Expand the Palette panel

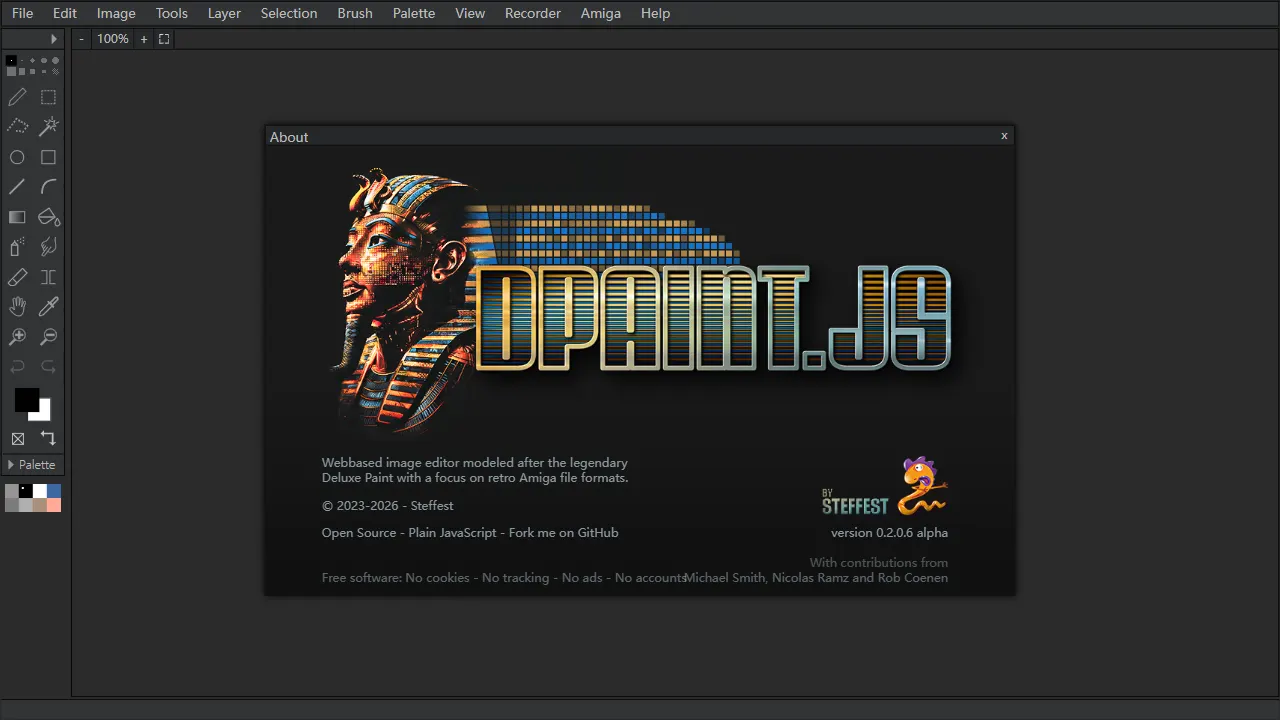(x=33, y=465)
